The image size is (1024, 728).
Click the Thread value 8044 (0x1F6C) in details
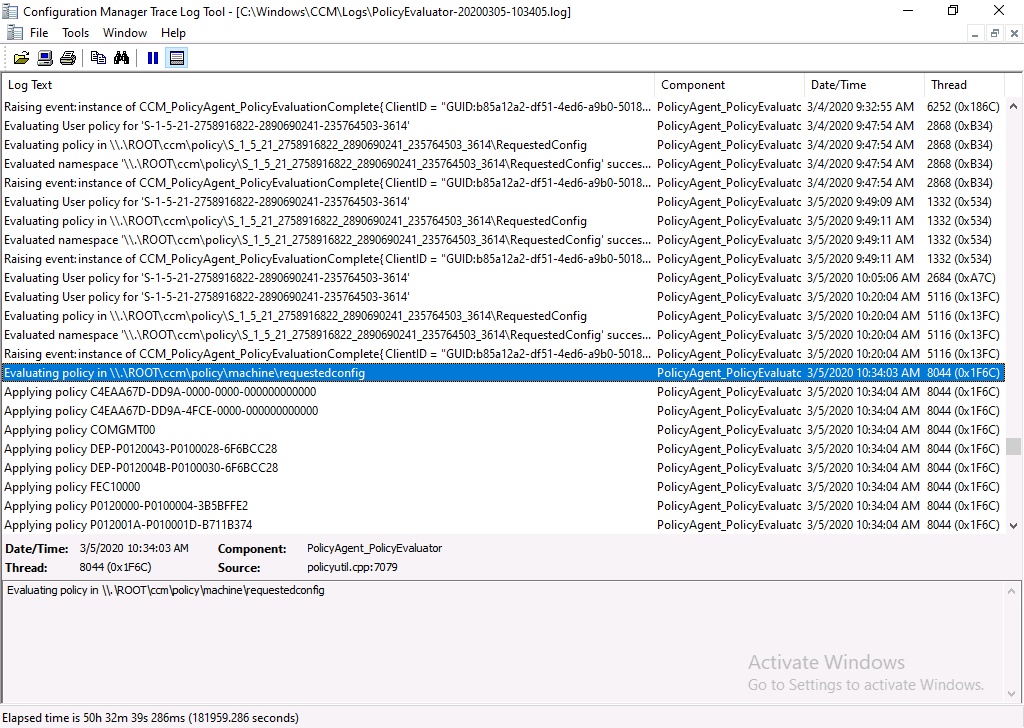tap(116, 567)
